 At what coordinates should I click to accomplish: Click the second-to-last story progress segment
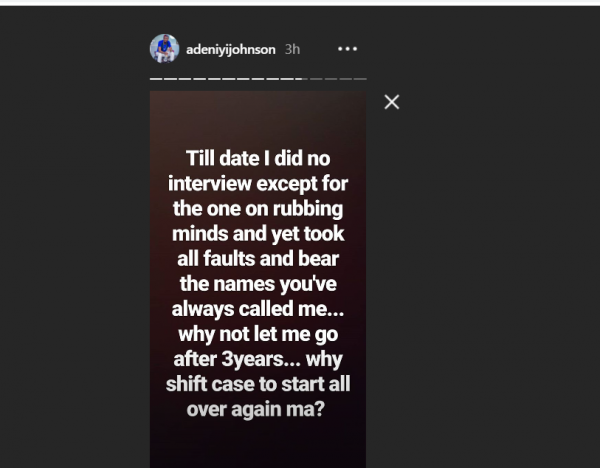pyautogui.click(x=346, y=78)
